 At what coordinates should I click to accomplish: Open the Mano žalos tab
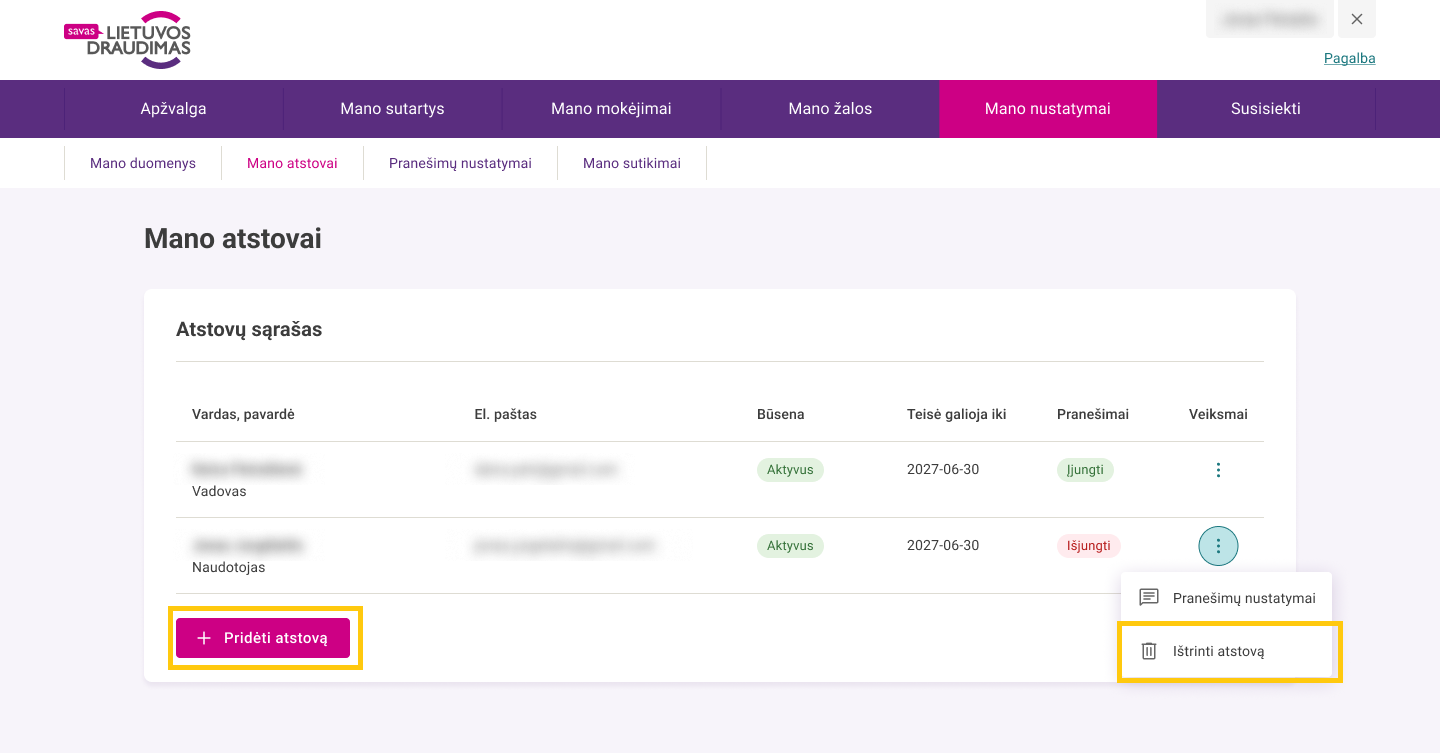(830, 109)
